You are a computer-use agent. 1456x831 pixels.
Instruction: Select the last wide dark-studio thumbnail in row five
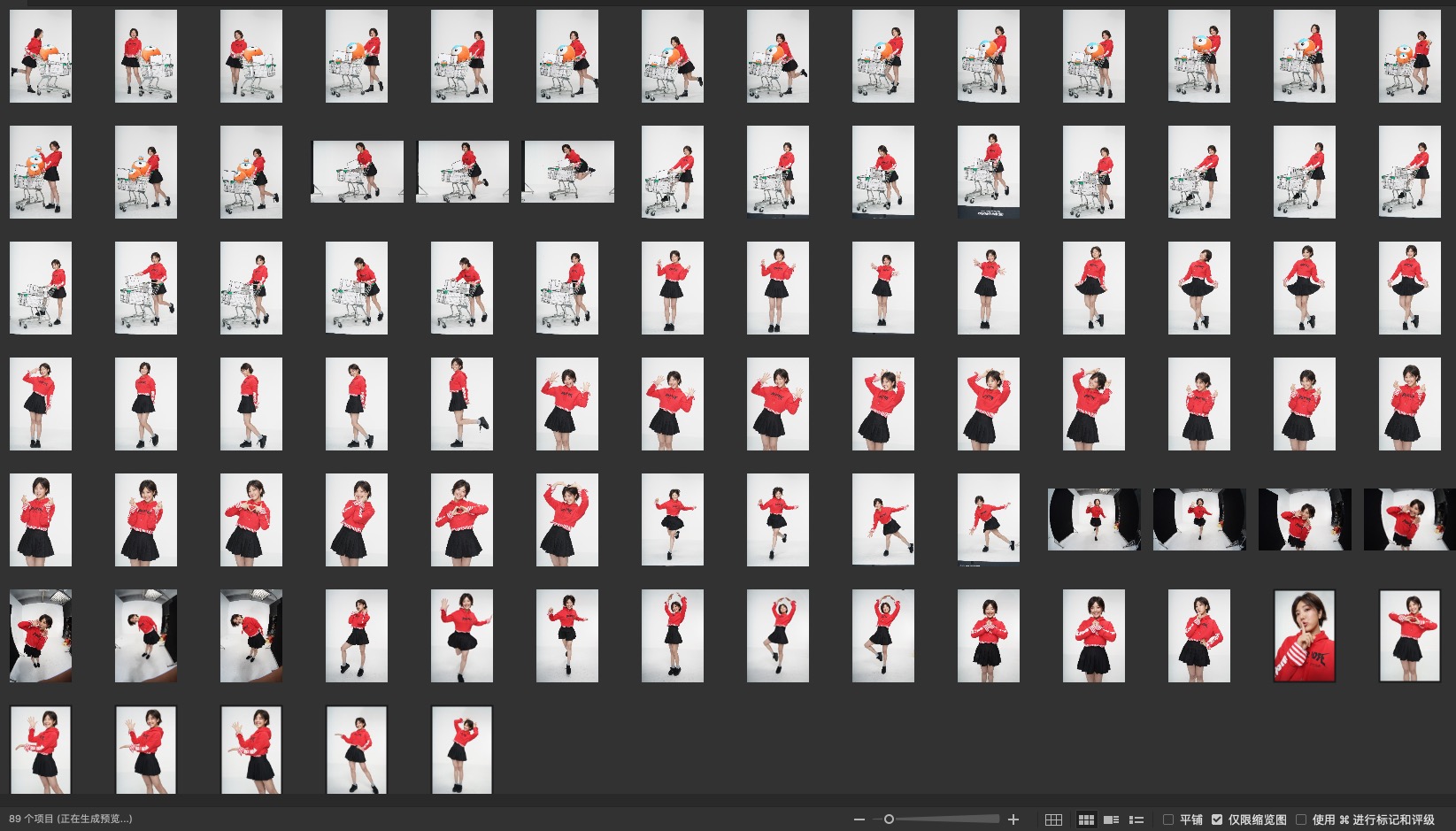click(x=1409, y=519)
